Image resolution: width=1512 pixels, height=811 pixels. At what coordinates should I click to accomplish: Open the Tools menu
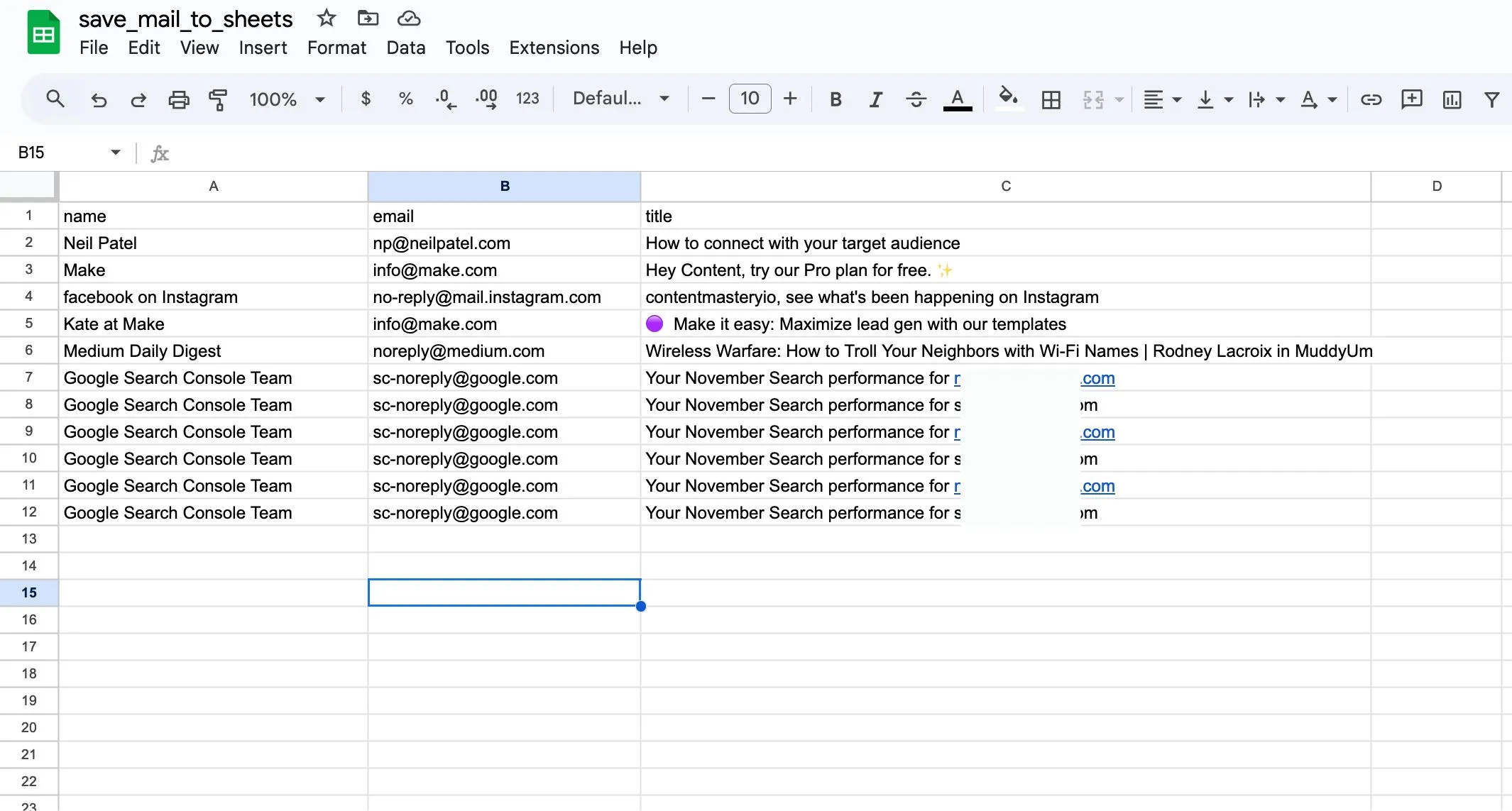(x=467, y=48)
